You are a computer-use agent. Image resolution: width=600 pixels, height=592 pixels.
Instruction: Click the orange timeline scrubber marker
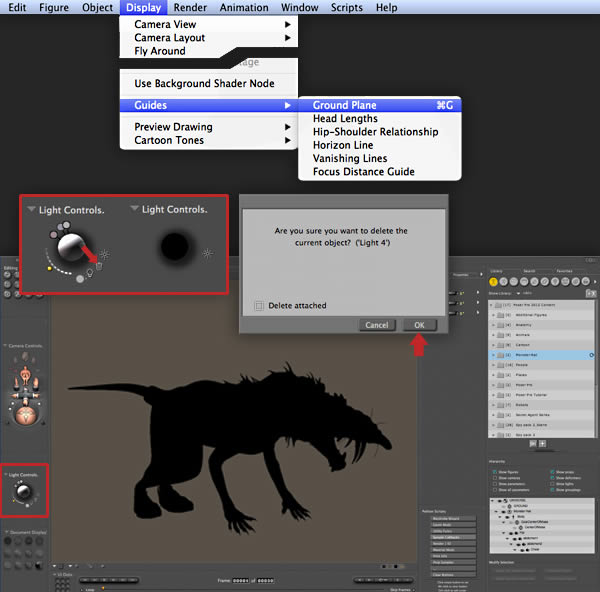pyautogui.click(x=103, y=588)
